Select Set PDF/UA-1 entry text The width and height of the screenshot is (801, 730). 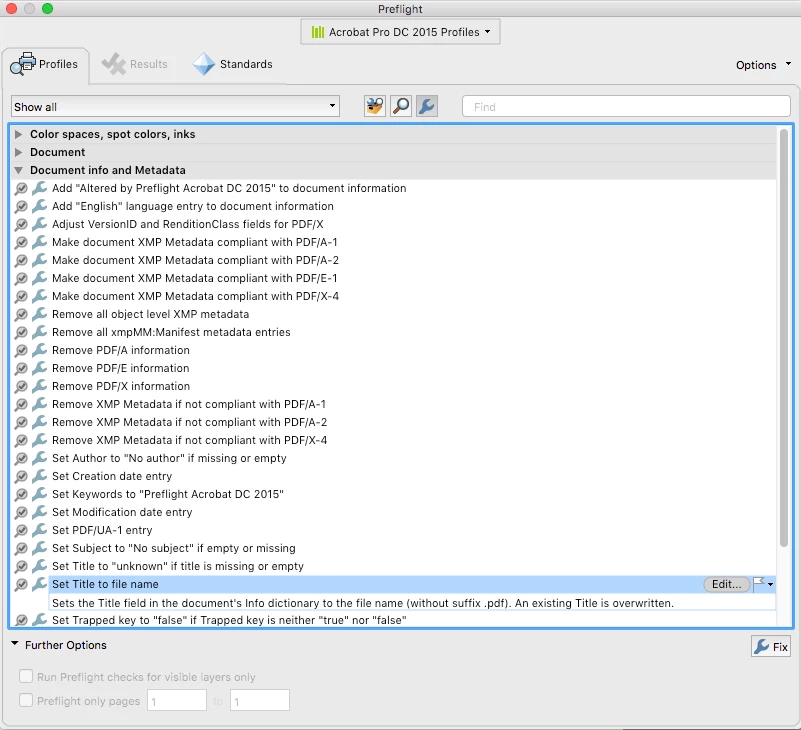coord(102,530)
